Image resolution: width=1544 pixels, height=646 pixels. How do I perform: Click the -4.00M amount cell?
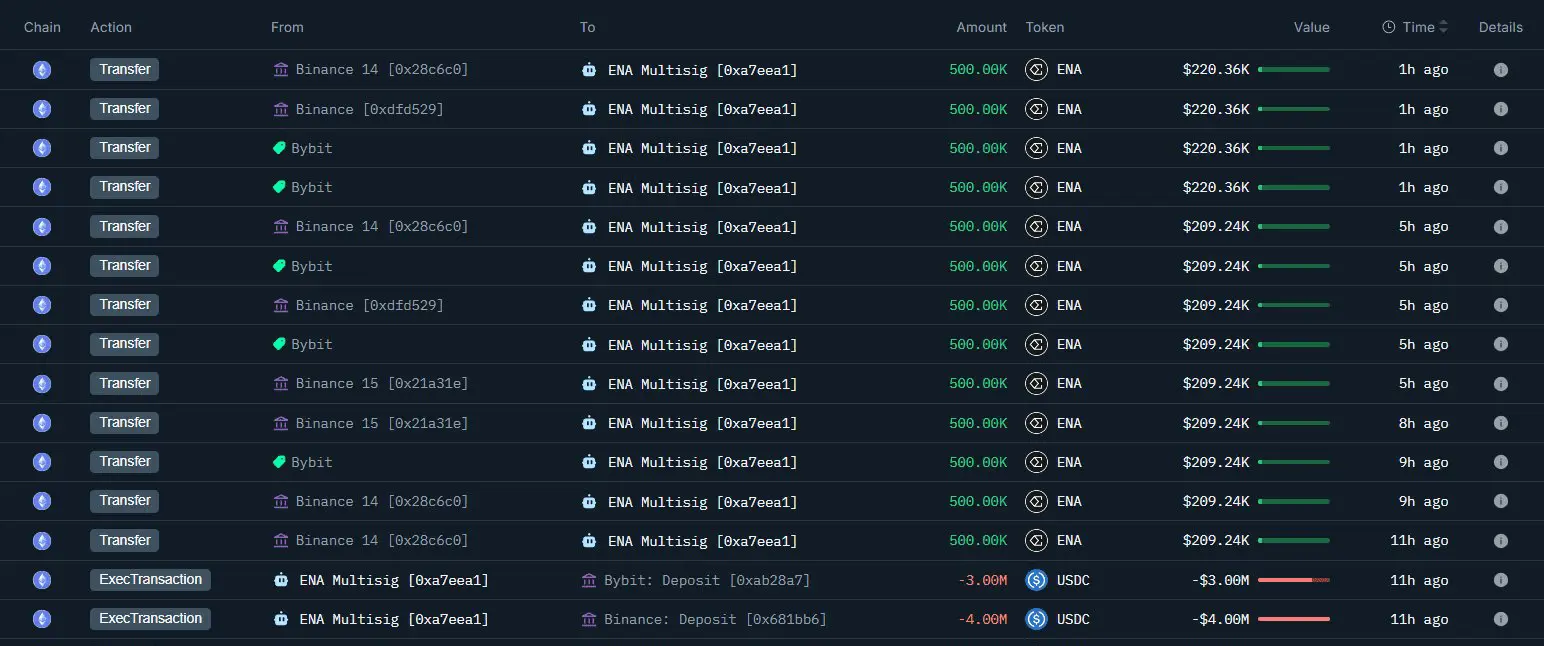(982, 619)
